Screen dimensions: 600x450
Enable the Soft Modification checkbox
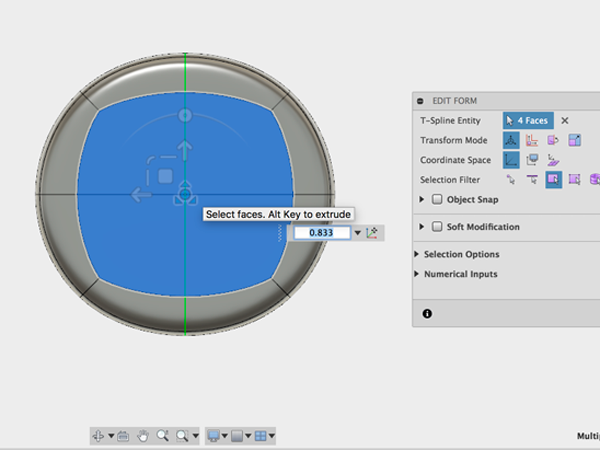pyautogui.click(x=437, y=227)
